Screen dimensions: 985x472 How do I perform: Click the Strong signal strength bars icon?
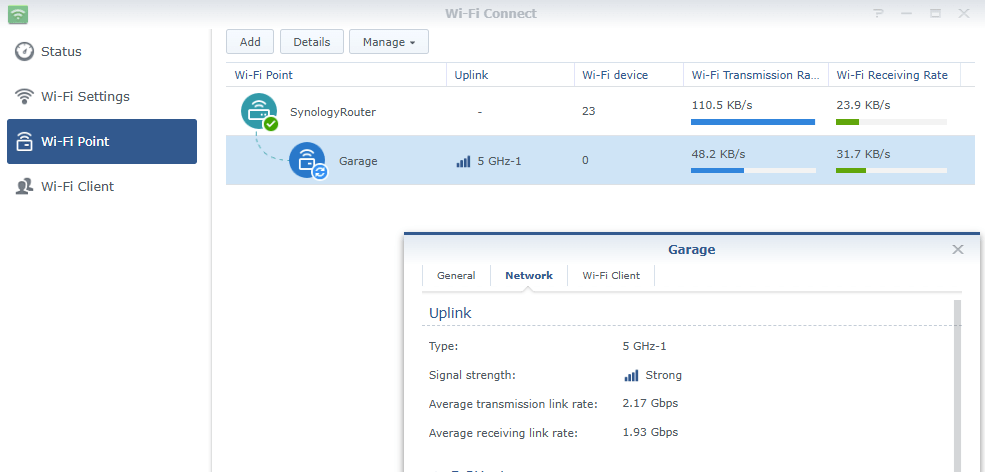(x=631, y=376)
